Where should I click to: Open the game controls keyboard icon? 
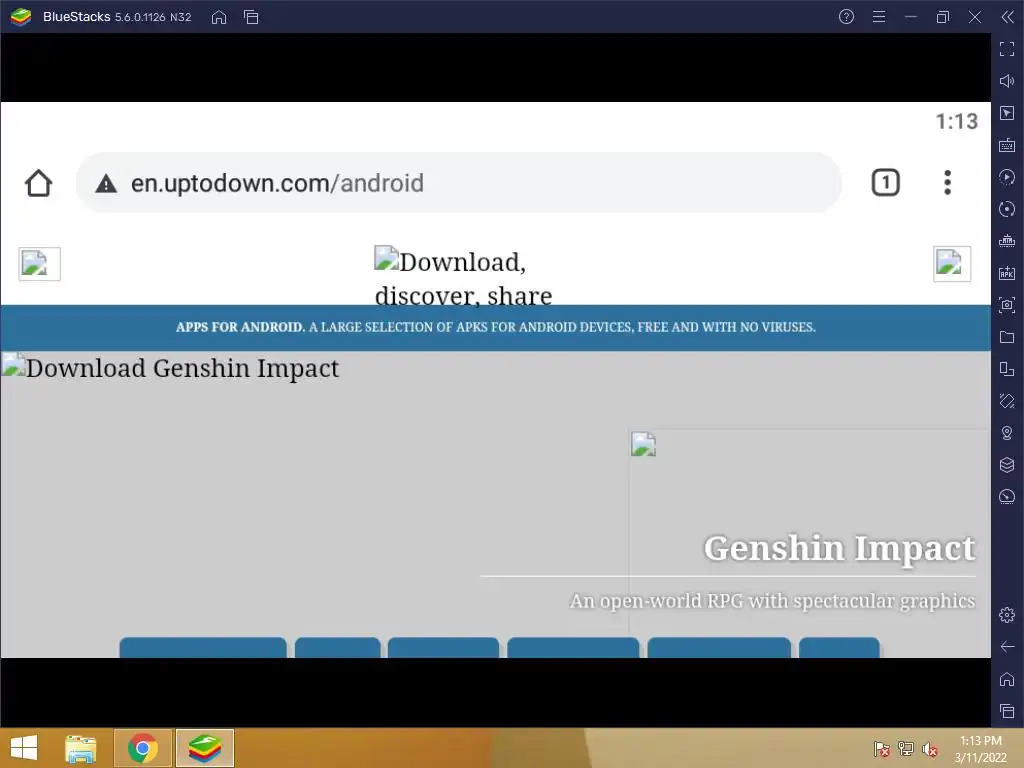click(1006, 145)
